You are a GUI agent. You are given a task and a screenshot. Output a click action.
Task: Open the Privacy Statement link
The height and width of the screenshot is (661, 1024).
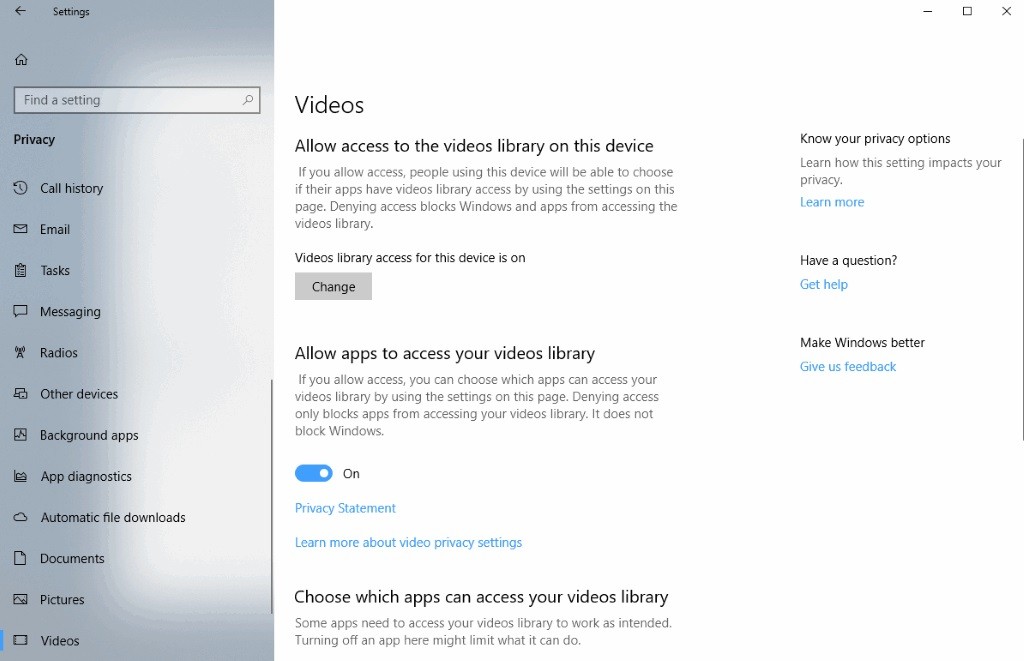coord(345,508)
